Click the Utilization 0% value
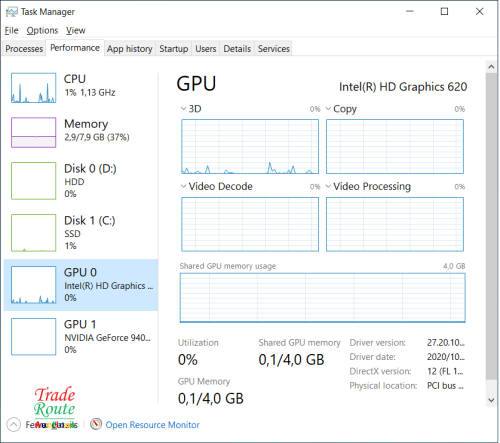 tap(188, 360)
